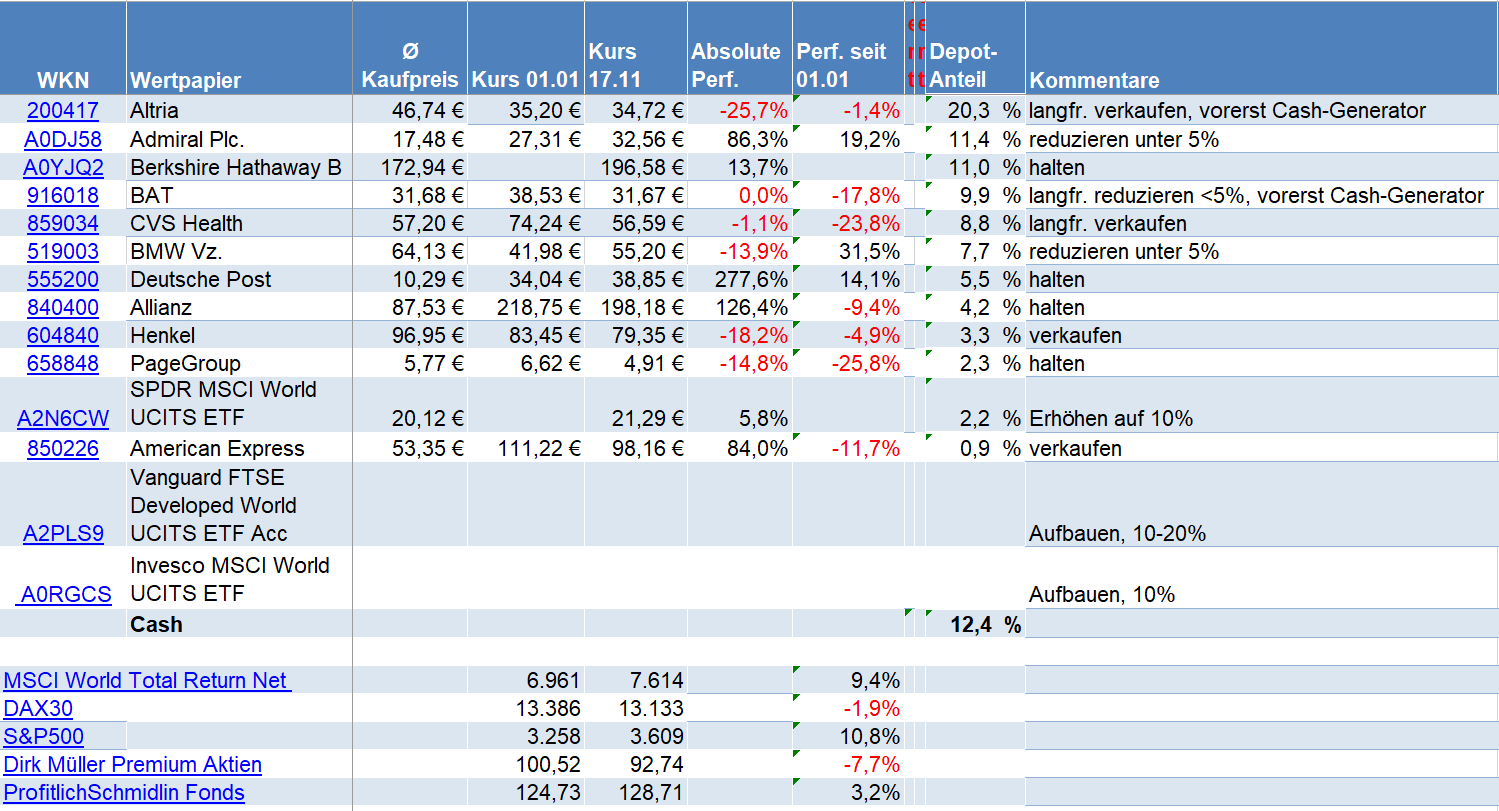1499x811 pixels.
Task: Click WKN link 916018 for BAT
Action: (63, 195)
